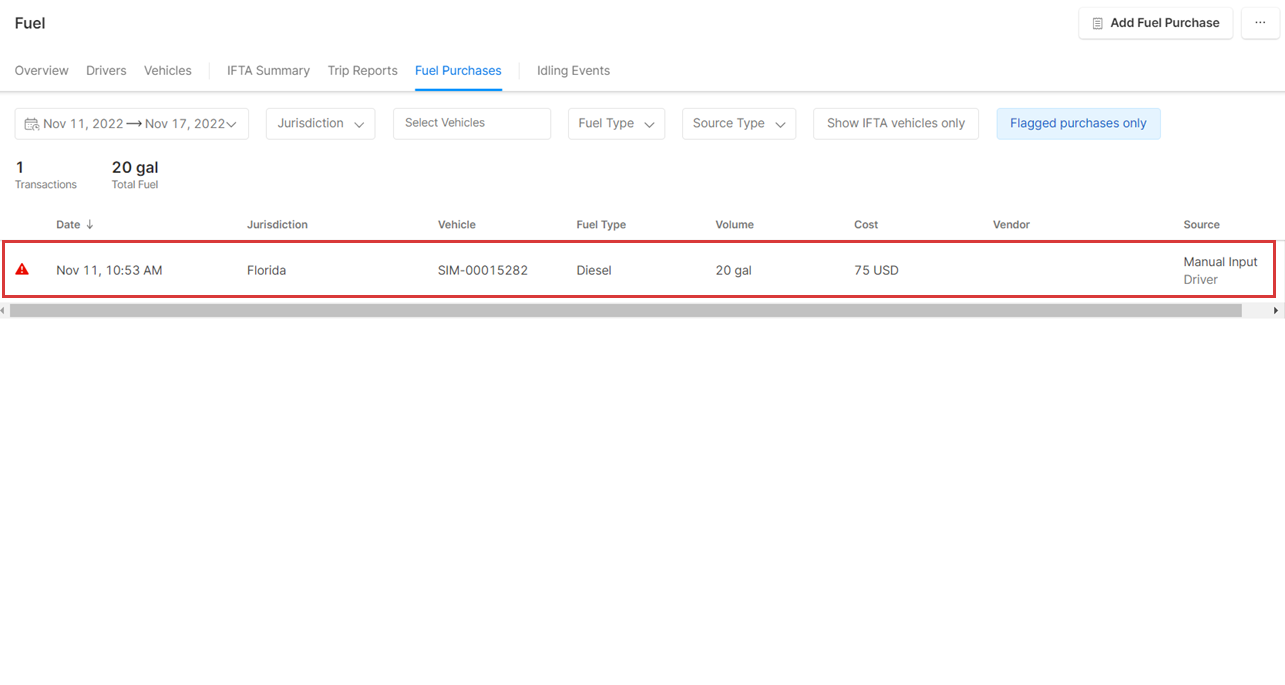Go to the Idling Events tab

click(573, 71)
